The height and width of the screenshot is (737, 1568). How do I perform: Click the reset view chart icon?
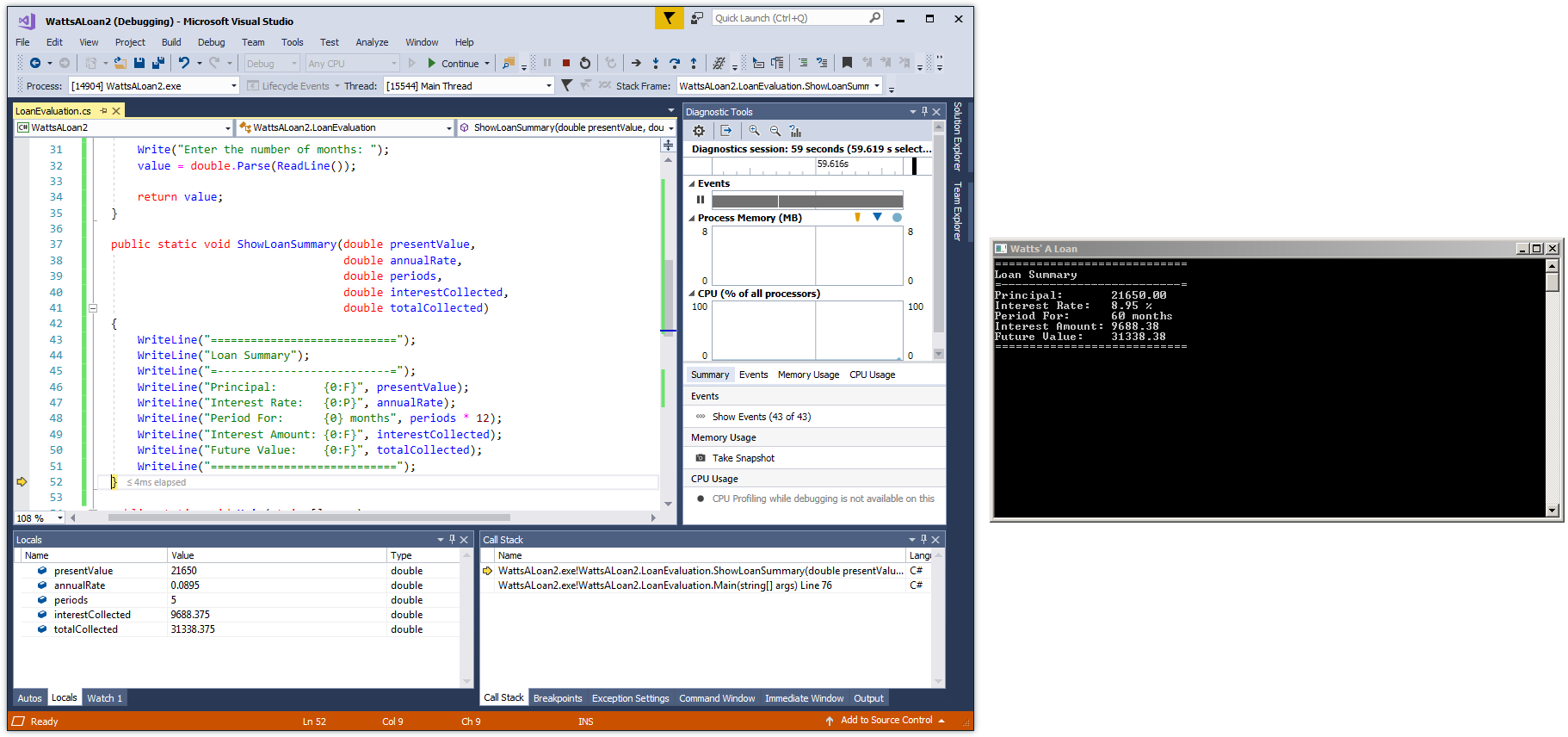pos(795,131)
